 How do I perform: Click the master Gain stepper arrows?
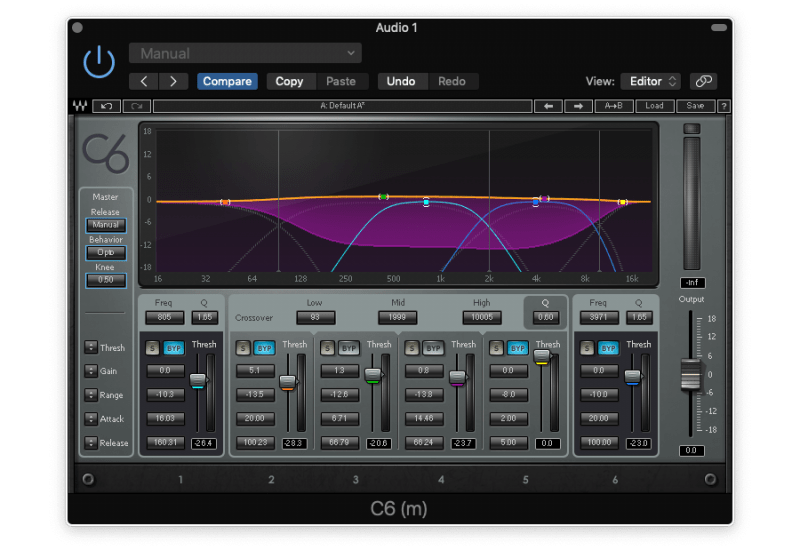coord(91,371)
